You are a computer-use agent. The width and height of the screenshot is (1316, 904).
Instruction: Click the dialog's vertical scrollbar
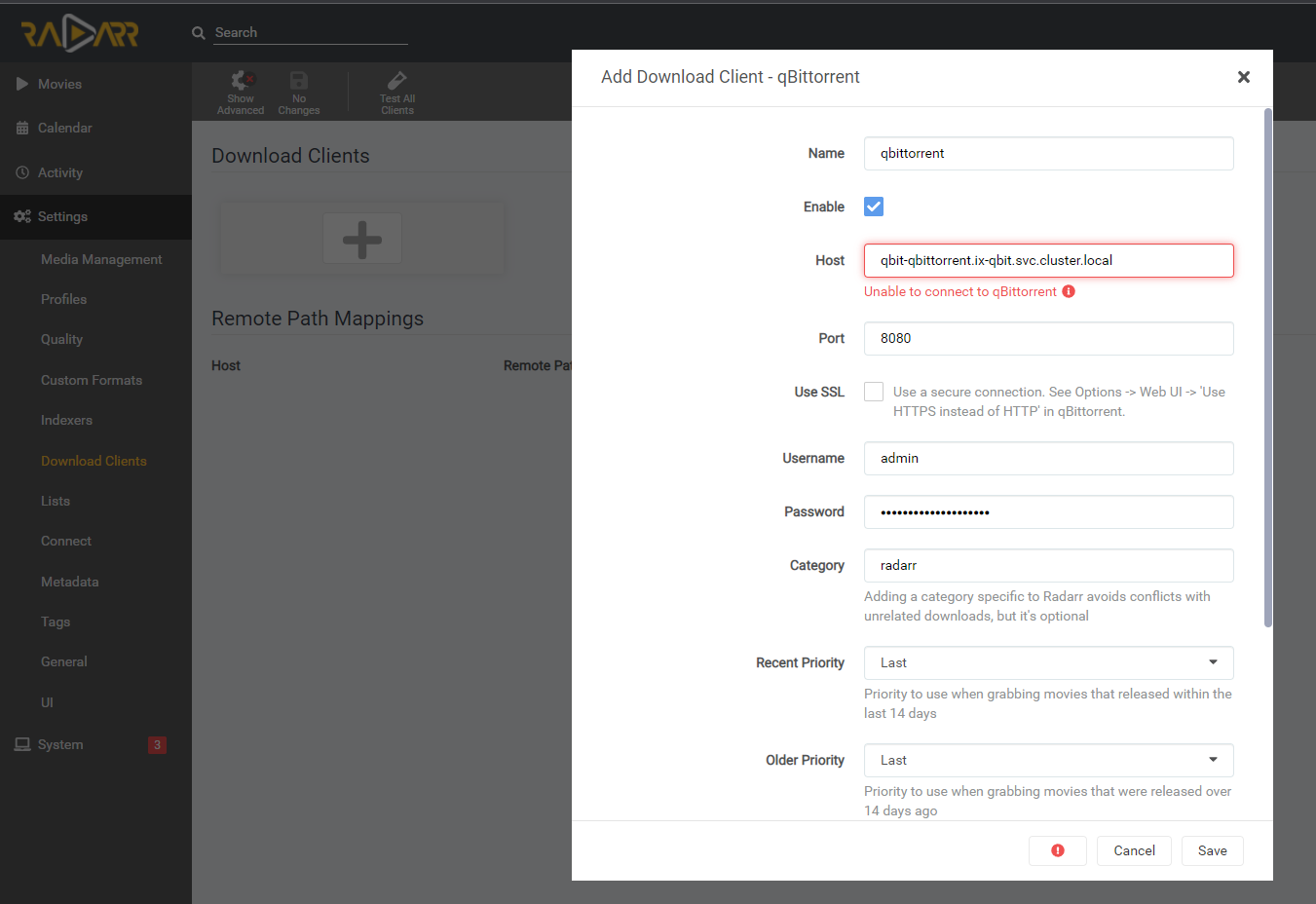1267,368
